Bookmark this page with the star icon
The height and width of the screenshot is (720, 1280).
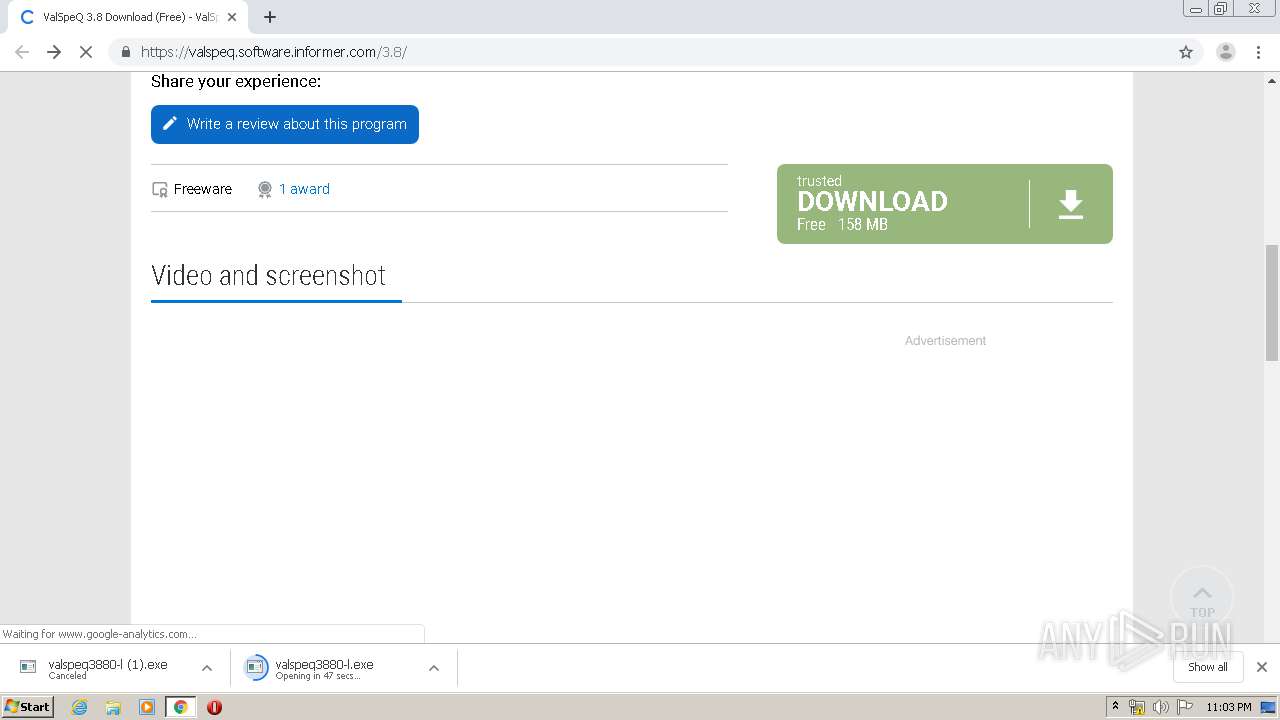coord(1186,52)
